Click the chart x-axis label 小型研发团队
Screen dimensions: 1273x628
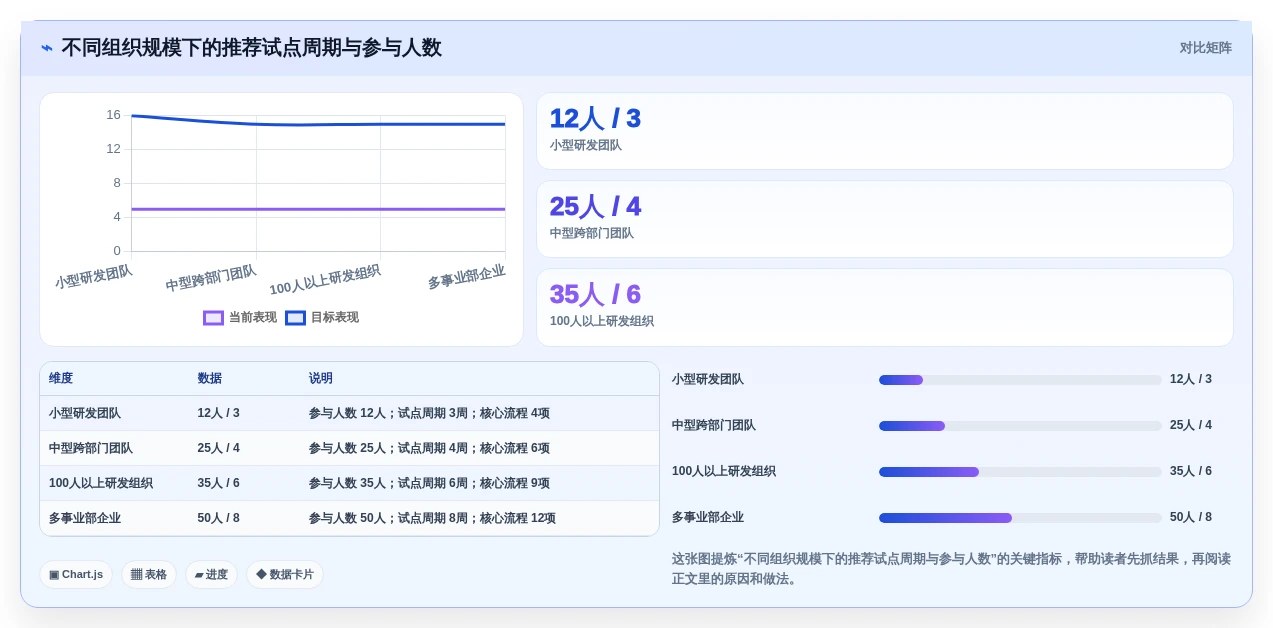coord(94,277)
